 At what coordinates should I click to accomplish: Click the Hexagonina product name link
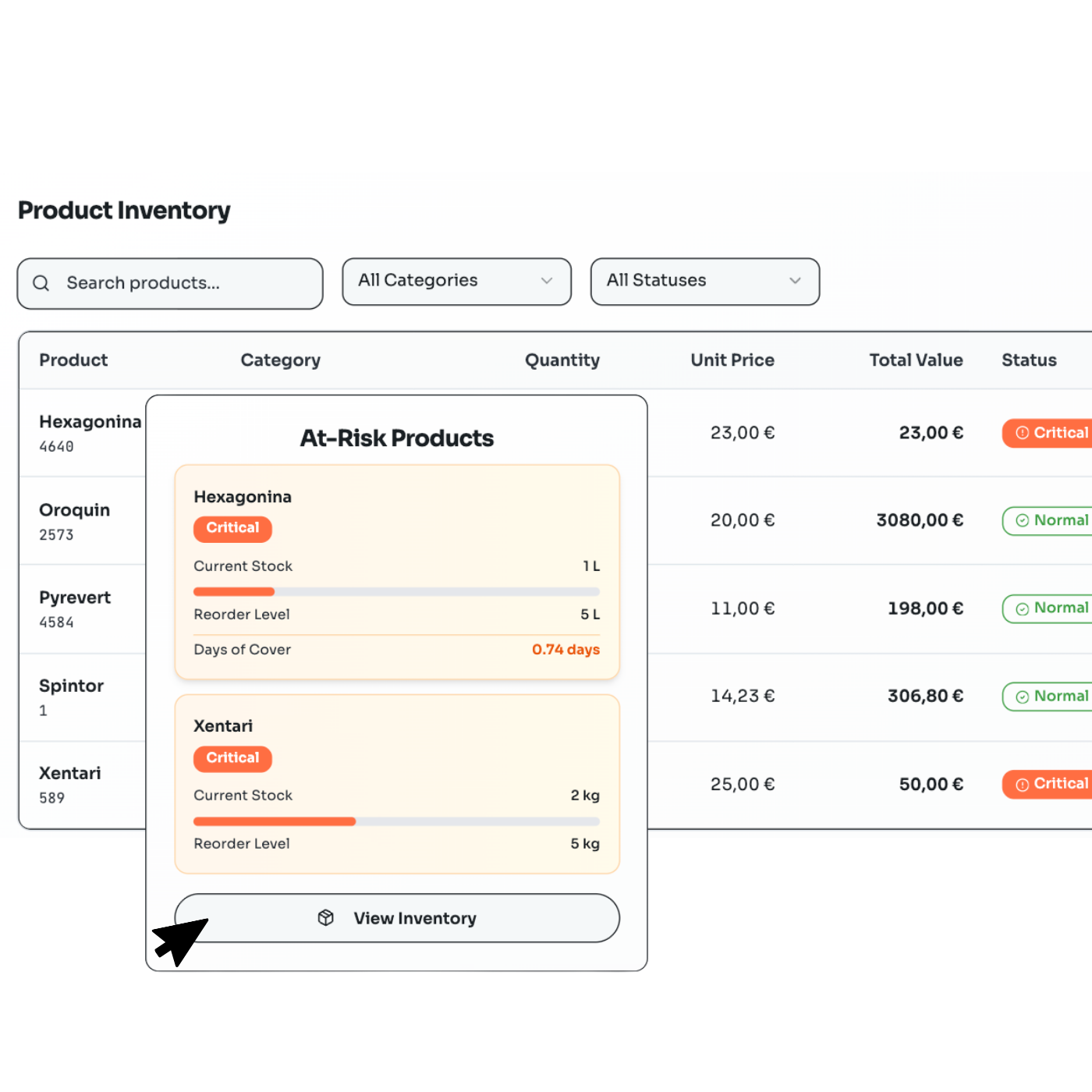click(90, 421)
